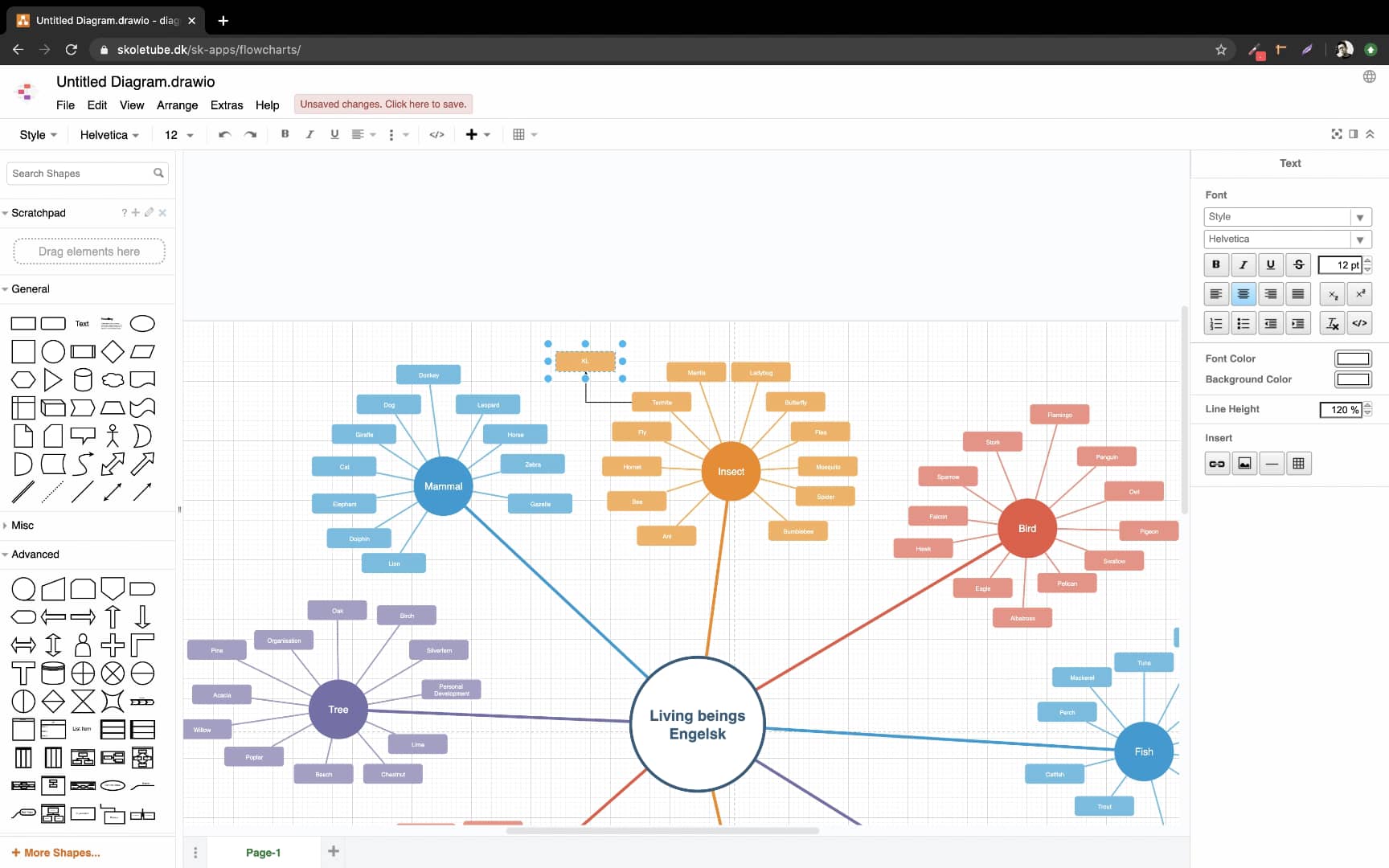Switch to the Page-1 tab
Screen dimensions: 1389x868
pyautogui.click(x=263, y=852)
